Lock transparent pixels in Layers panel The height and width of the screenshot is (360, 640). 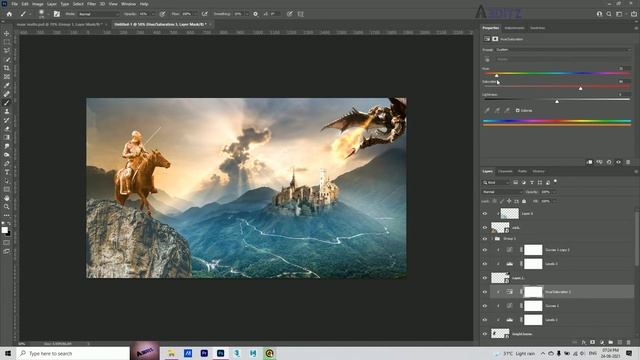(x=494, y=201)
